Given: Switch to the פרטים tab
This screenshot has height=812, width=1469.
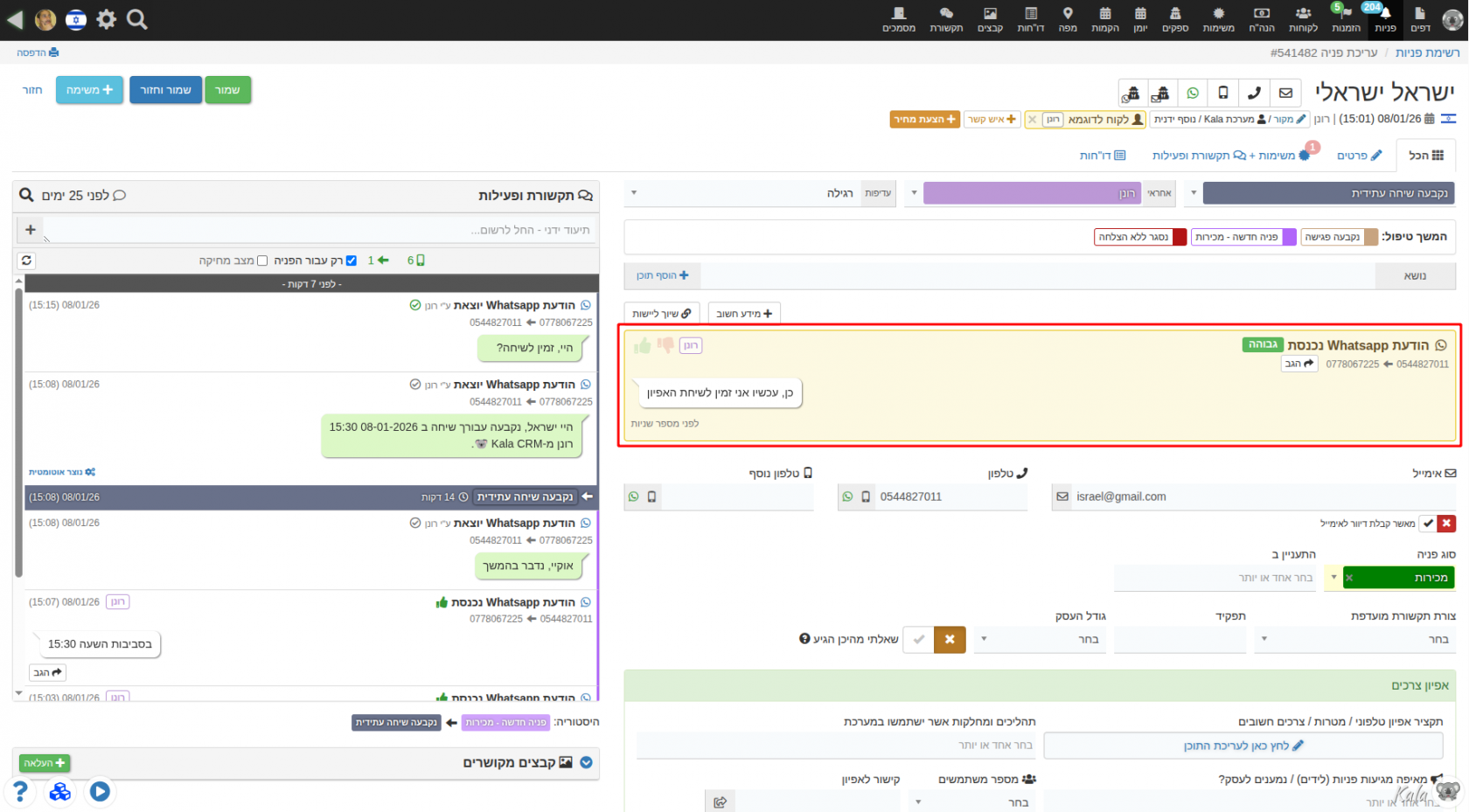Looking at the screenshot, I should (x=1360, y=156).
